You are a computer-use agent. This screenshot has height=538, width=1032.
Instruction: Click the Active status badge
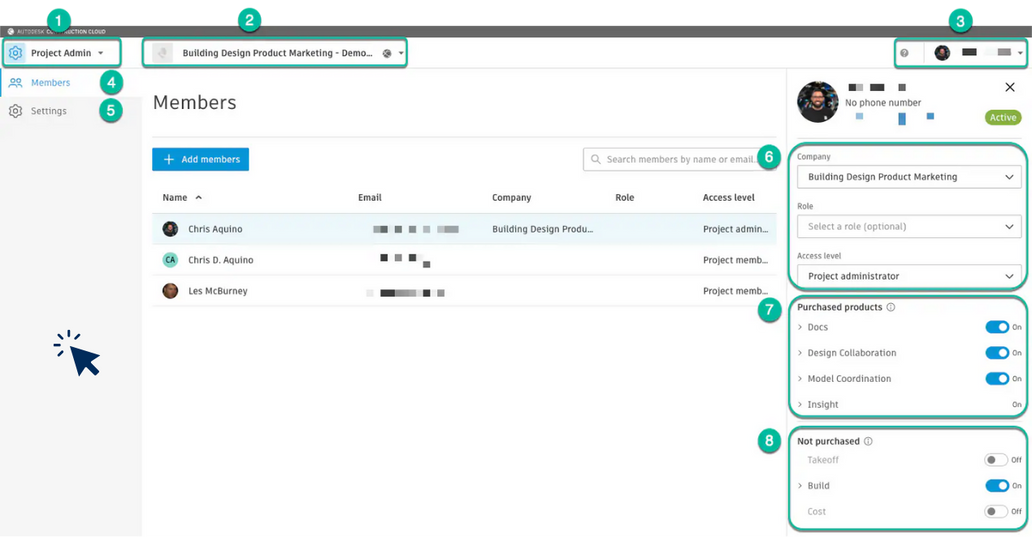[1003, 117]
